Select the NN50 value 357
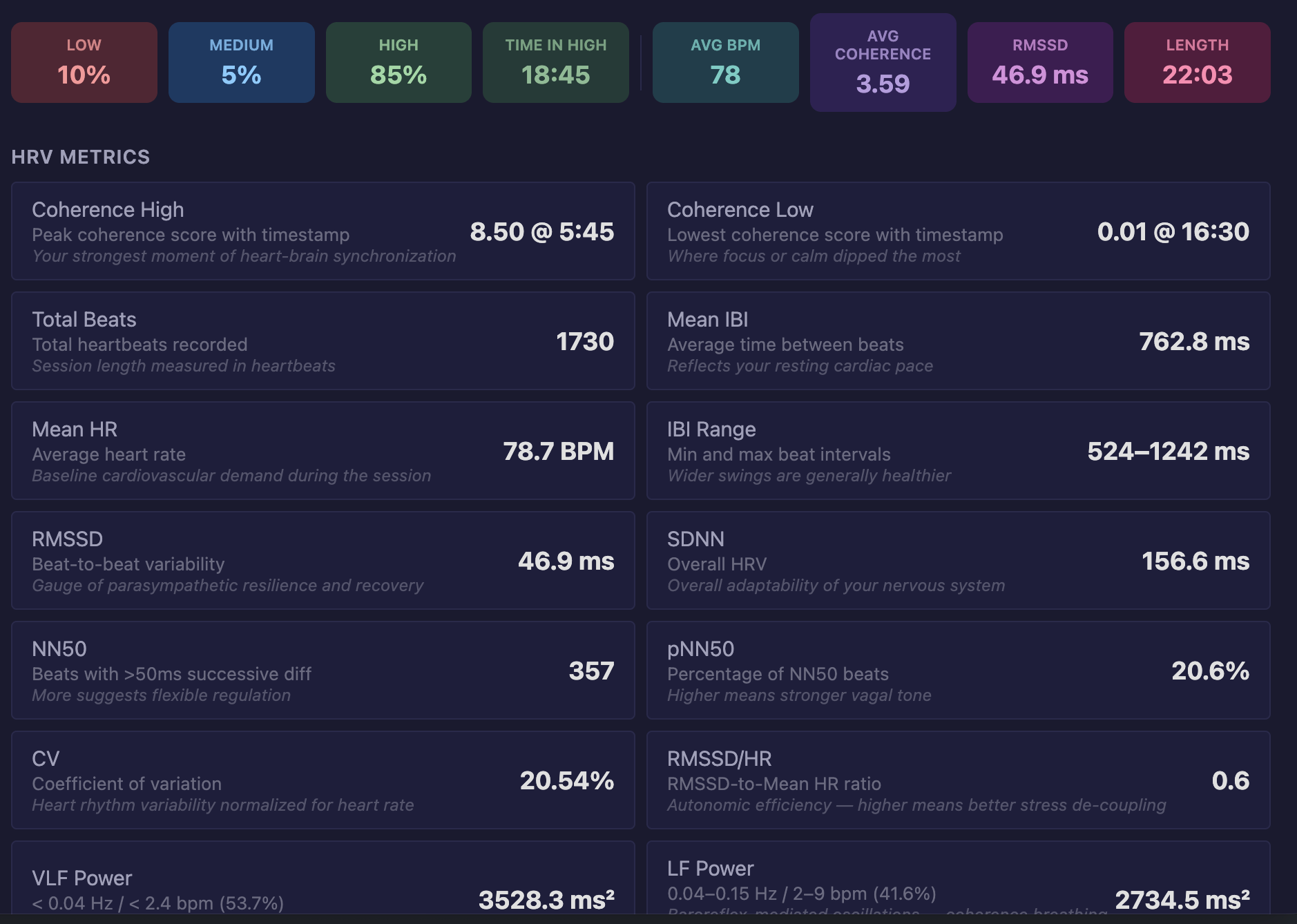The height and width of the screenshot is (924, 1297). point(591,671)
